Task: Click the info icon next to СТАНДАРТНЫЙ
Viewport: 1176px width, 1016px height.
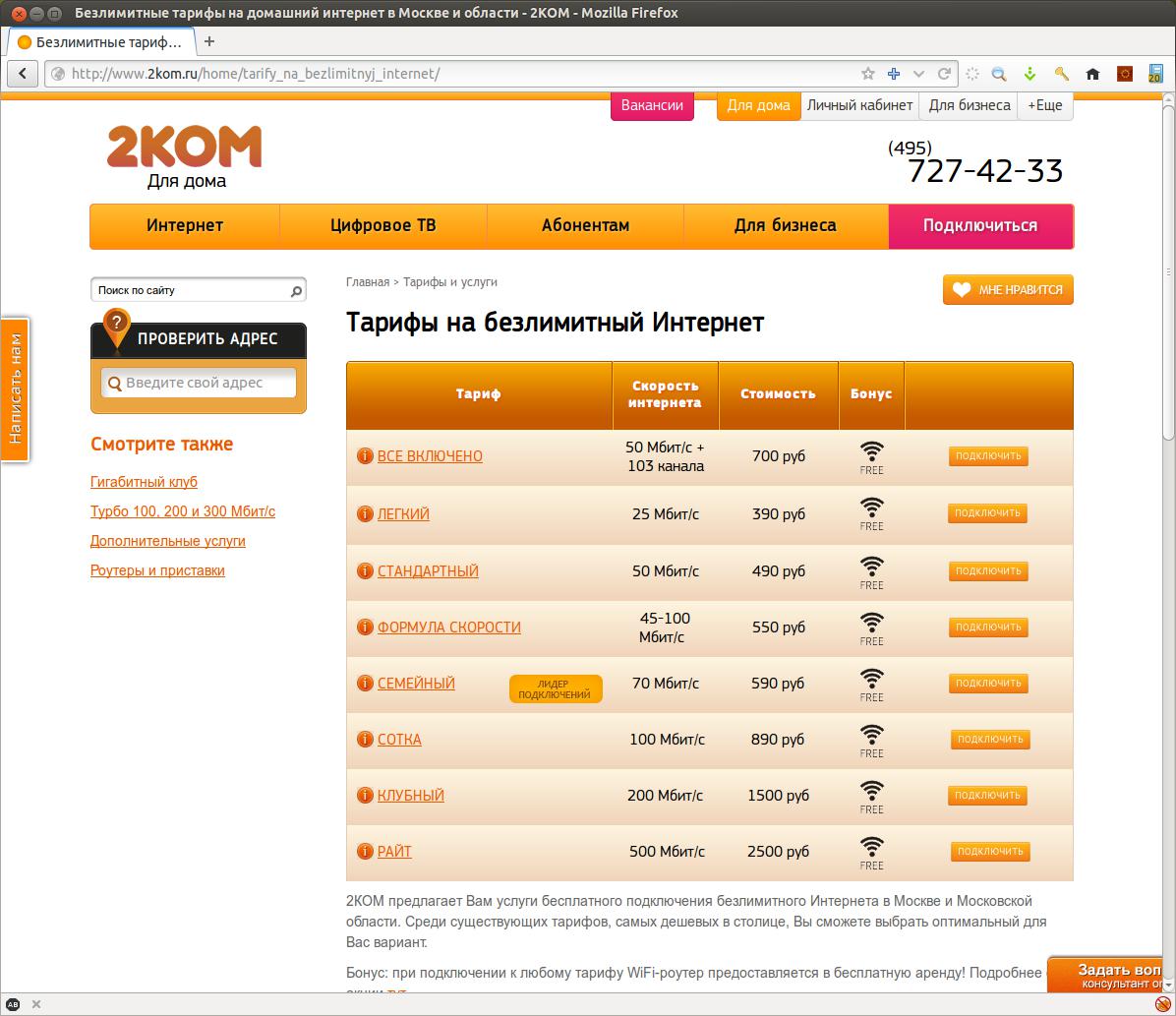Action: (x=365, y=571)
